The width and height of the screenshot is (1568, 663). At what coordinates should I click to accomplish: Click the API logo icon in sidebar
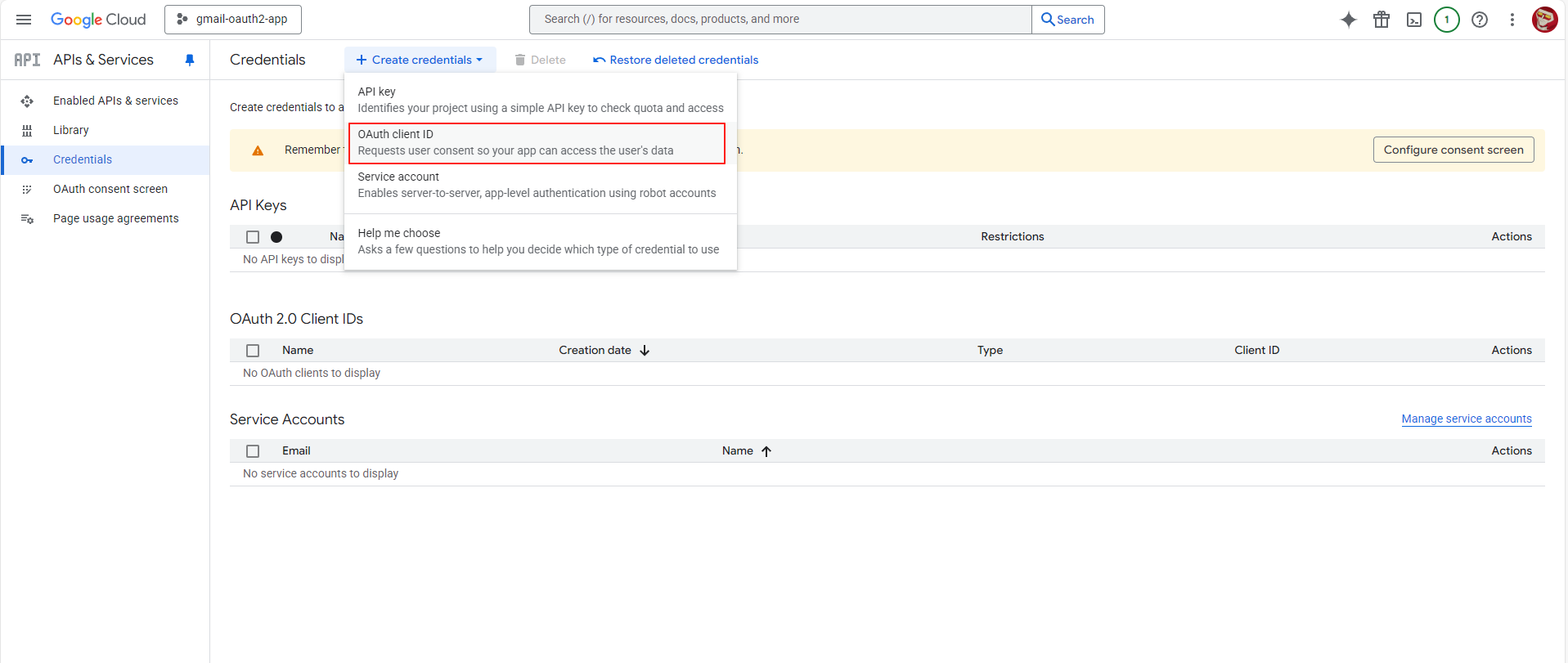coord(27,60)
